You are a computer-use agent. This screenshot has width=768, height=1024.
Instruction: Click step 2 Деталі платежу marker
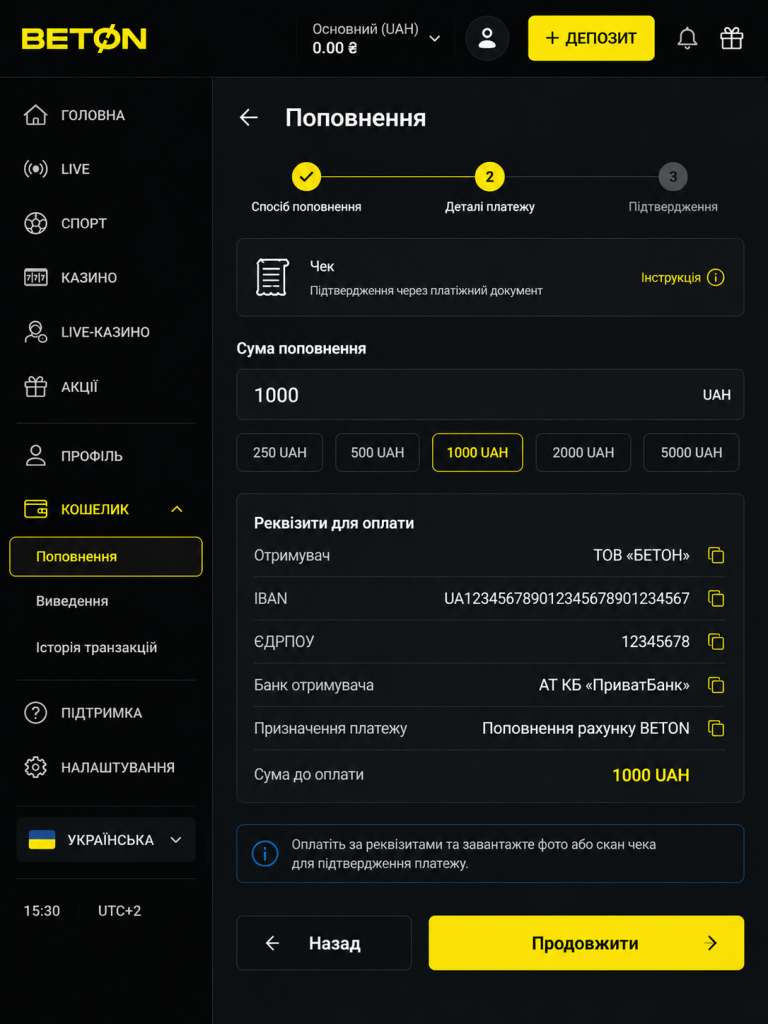pos(490,176)
